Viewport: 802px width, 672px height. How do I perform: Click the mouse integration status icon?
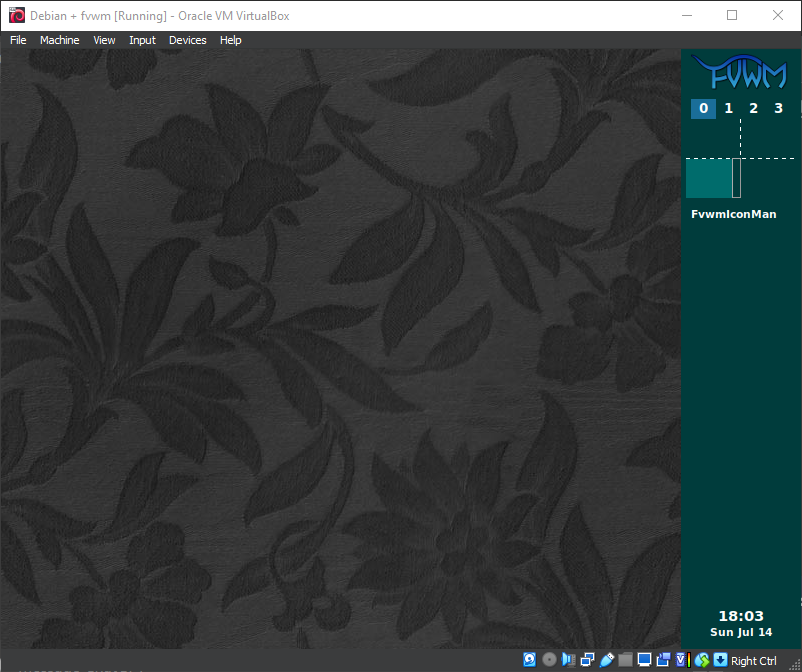point(701,660)
